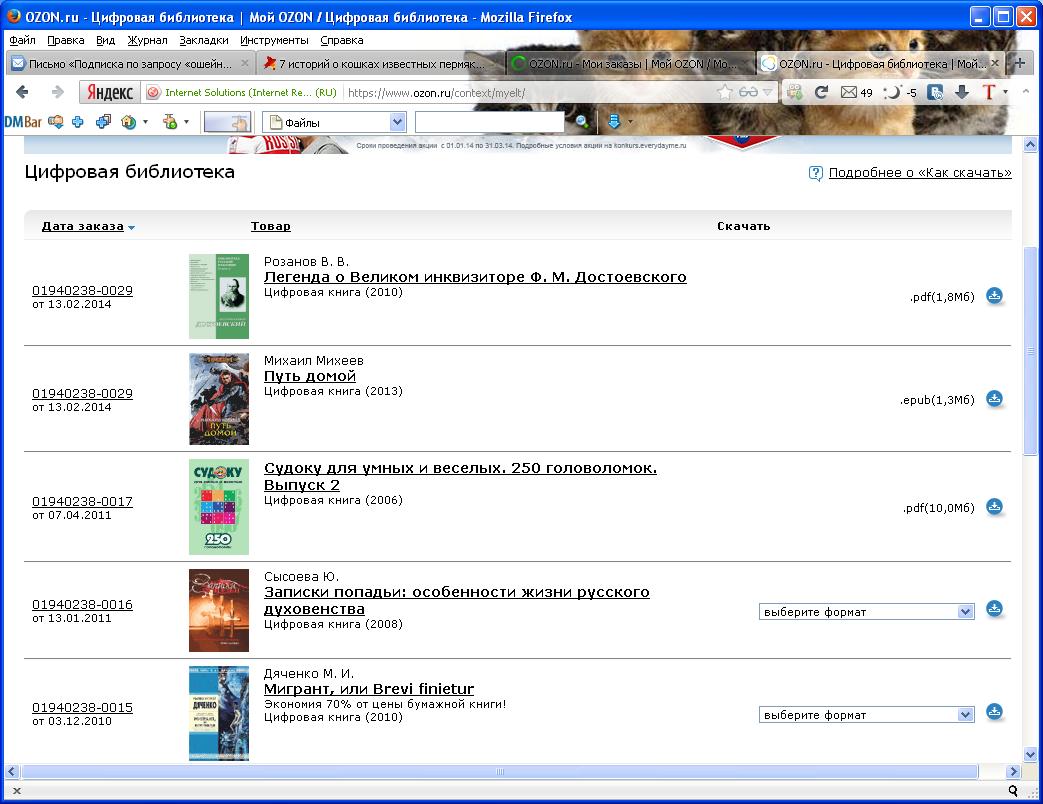Image resolution: width=1043 pixels, height=804 pixels.
Task: Open the Firefox downloads arrow in navigation bar
Action: [962, 92]
